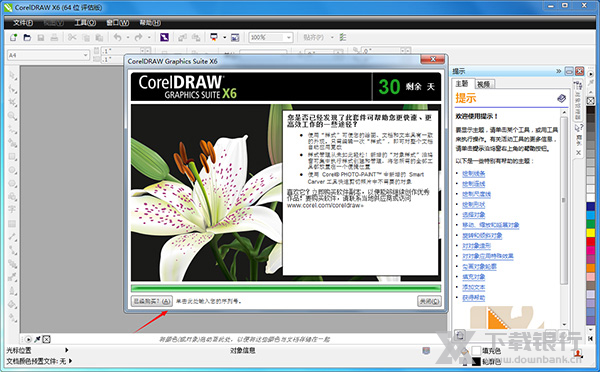Click the Import icon in toolbar
This screenshot has width=600, height=372.
[x=182, y=38]
